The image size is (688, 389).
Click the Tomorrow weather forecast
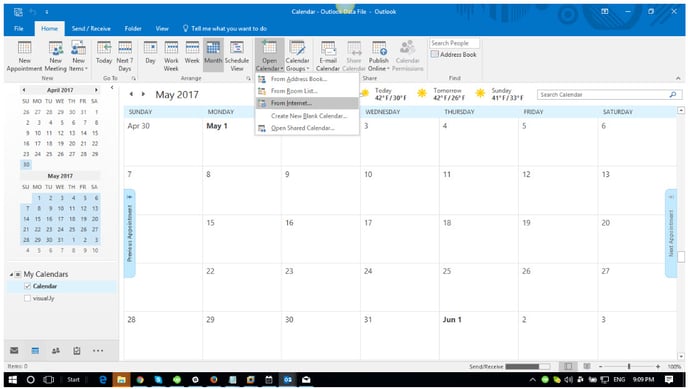pos(442,94)
